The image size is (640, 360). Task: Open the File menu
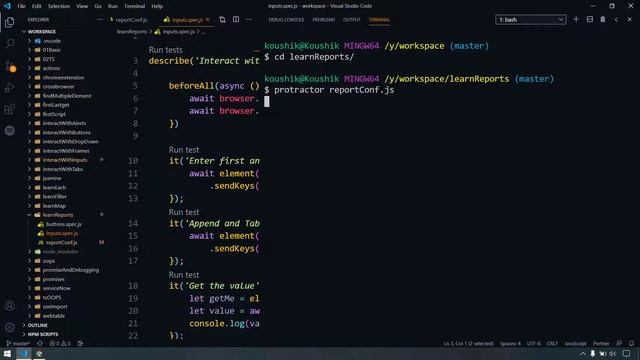click(x=21, y=6)
